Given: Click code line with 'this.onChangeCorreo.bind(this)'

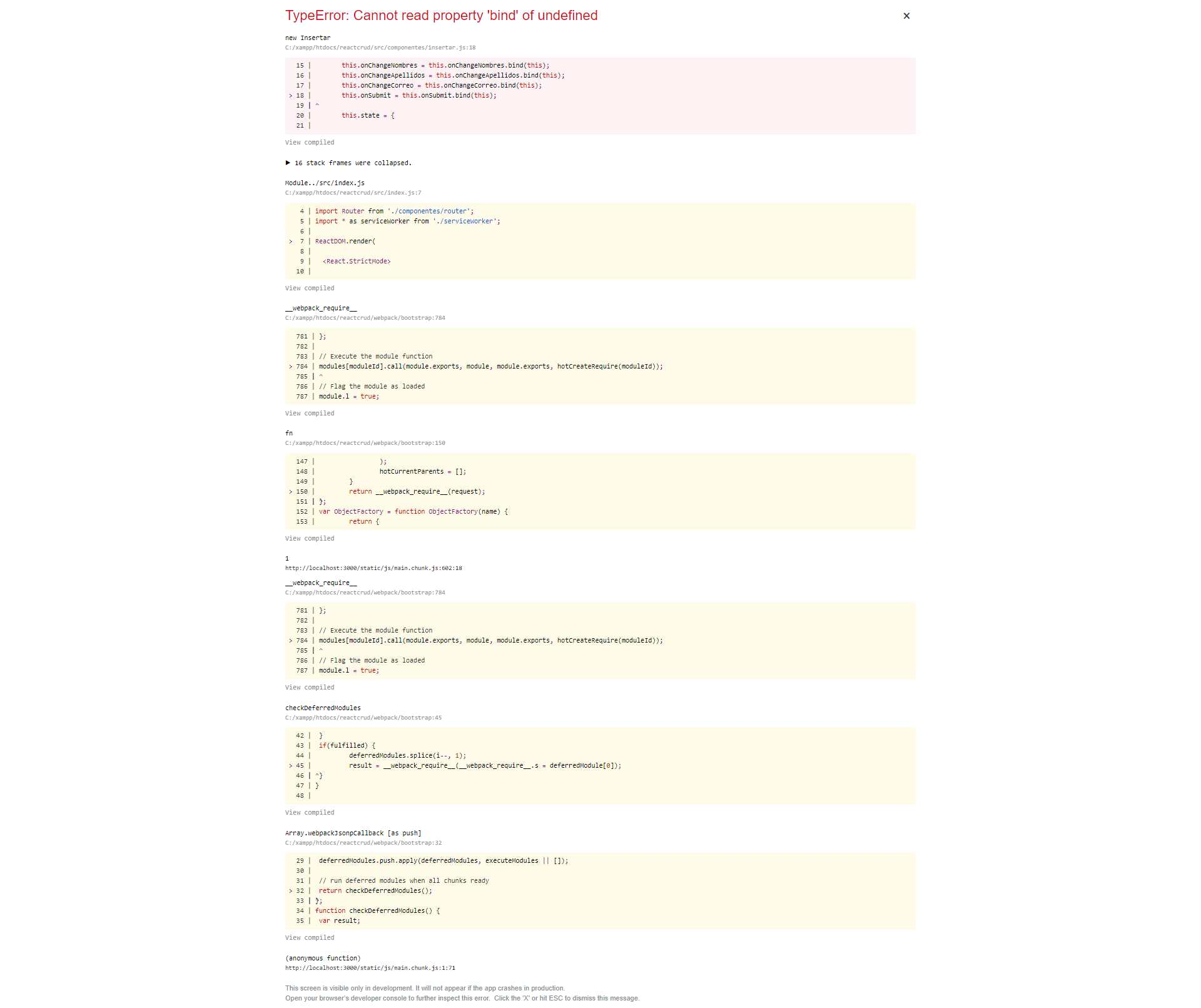Looking at the screenshot, I should click(x=442, y=86).
